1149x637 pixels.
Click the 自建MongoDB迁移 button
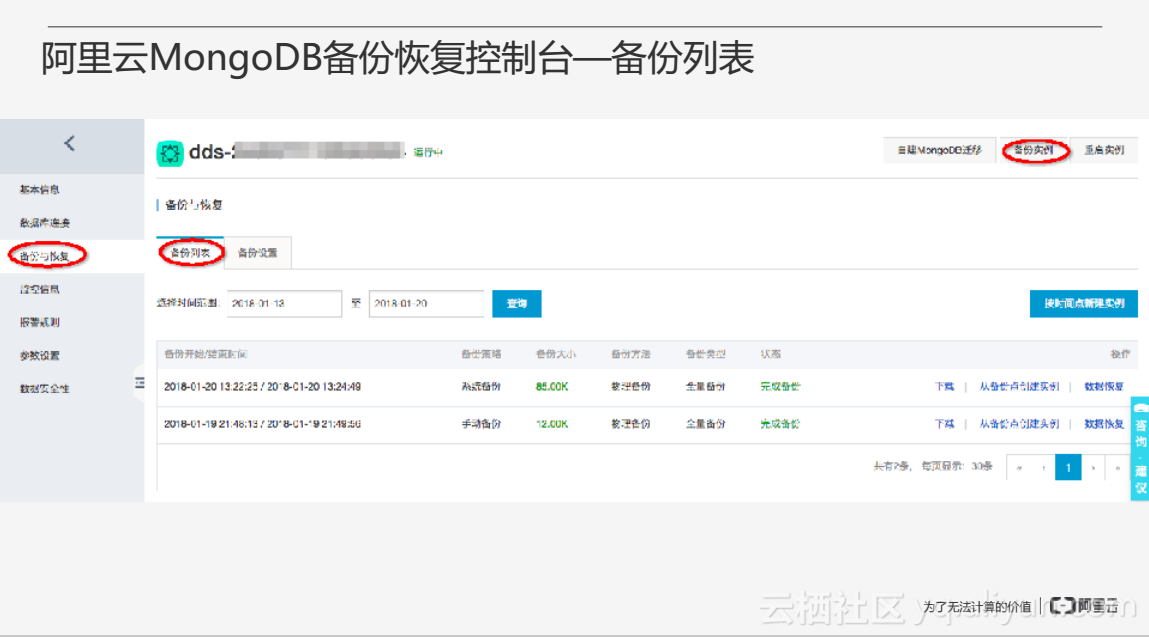[939, 150]
